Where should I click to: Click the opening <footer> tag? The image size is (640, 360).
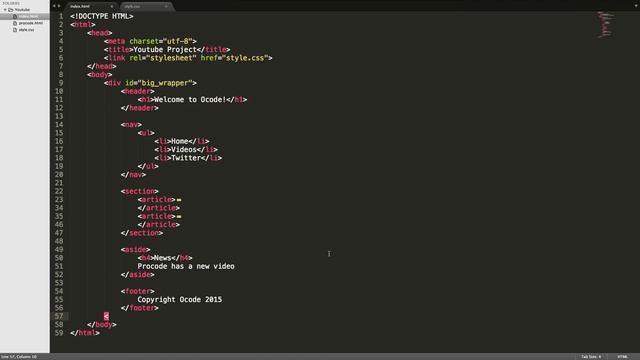[138, 291]
